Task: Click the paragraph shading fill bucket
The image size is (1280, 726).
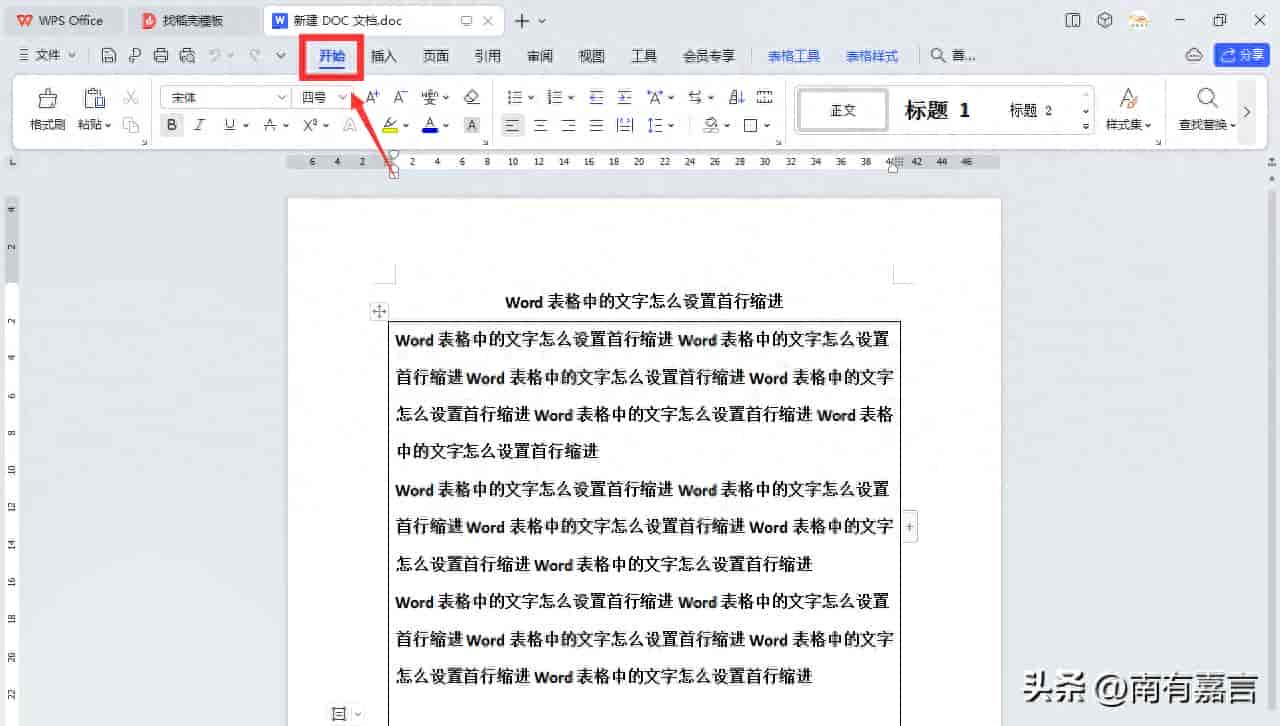Action: [711, 125]
